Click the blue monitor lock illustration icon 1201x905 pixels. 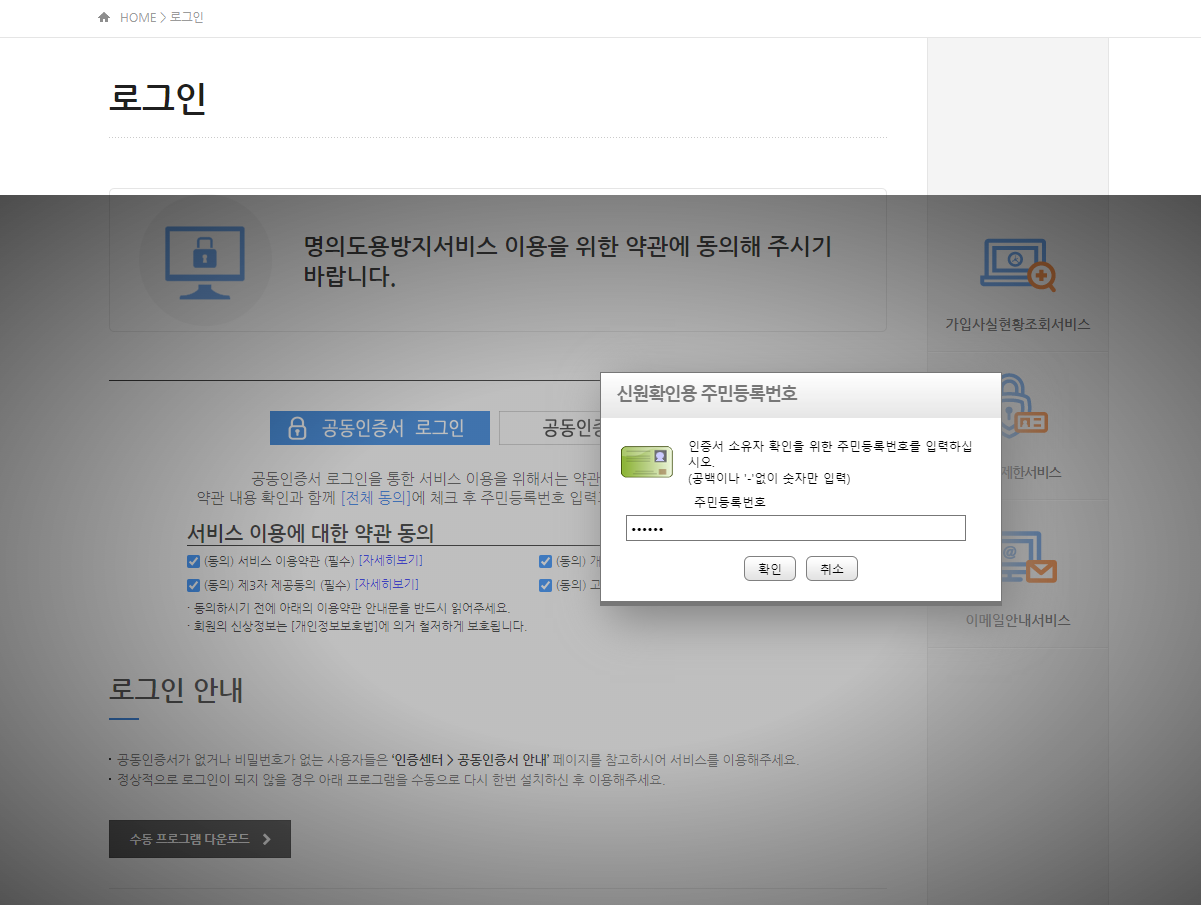(x=205, y=260)
